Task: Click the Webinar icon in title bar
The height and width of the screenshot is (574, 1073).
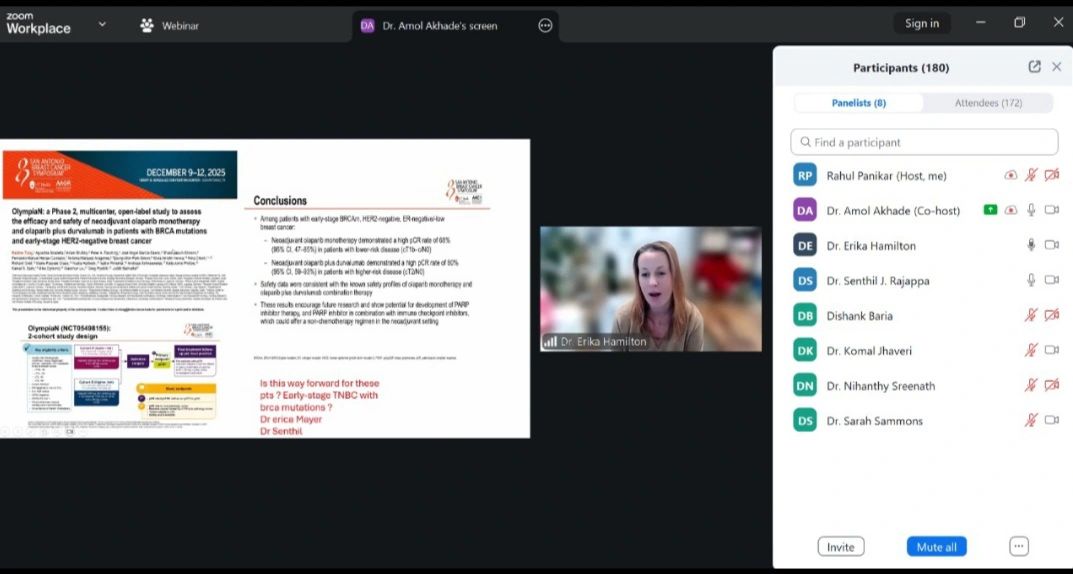Action: tap(147, 25)
